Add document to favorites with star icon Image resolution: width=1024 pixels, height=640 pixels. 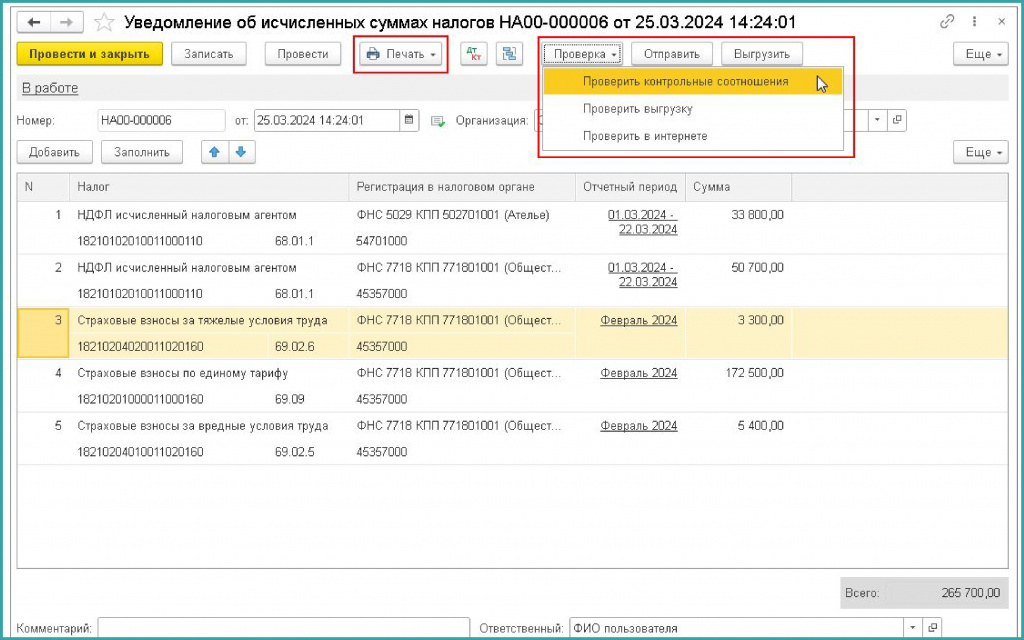104,23
